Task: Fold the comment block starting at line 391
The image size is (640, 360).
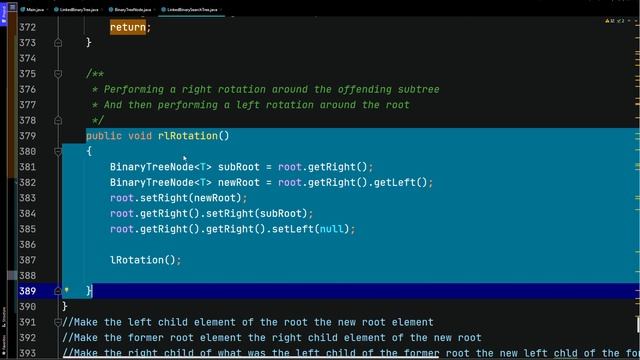Action: (x=58, y=322)
